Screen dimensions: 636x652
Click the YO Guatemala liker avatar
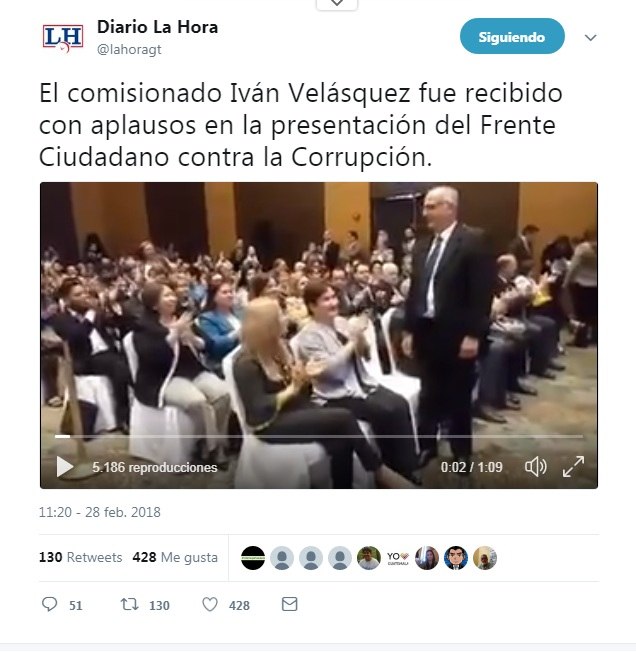398,558
